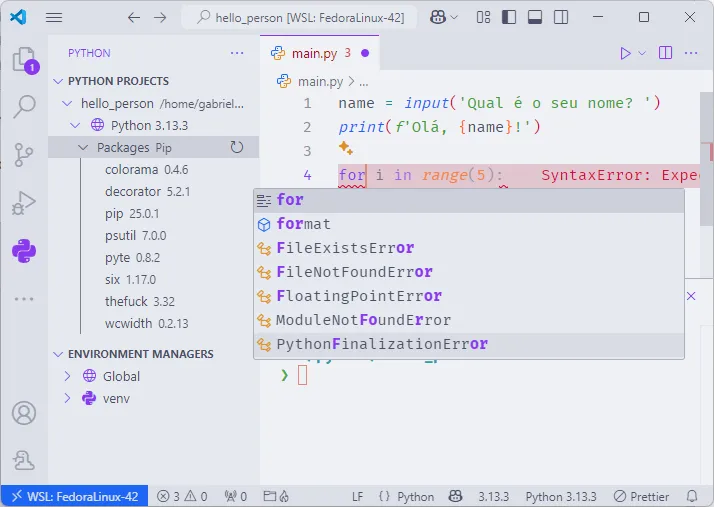Viewport: 714px width, 507px height.
Task: Open notifications bell in status bar
Action: tap(692, 496)
